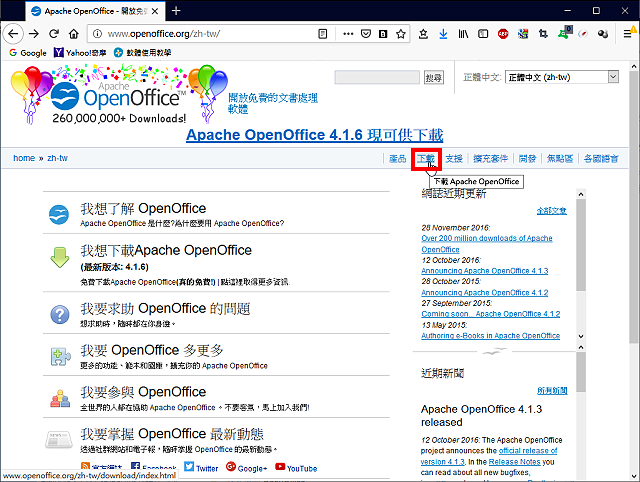640x482 pixels.
Task: Click the colorful translator extension icon
Action: pos(523,34)
